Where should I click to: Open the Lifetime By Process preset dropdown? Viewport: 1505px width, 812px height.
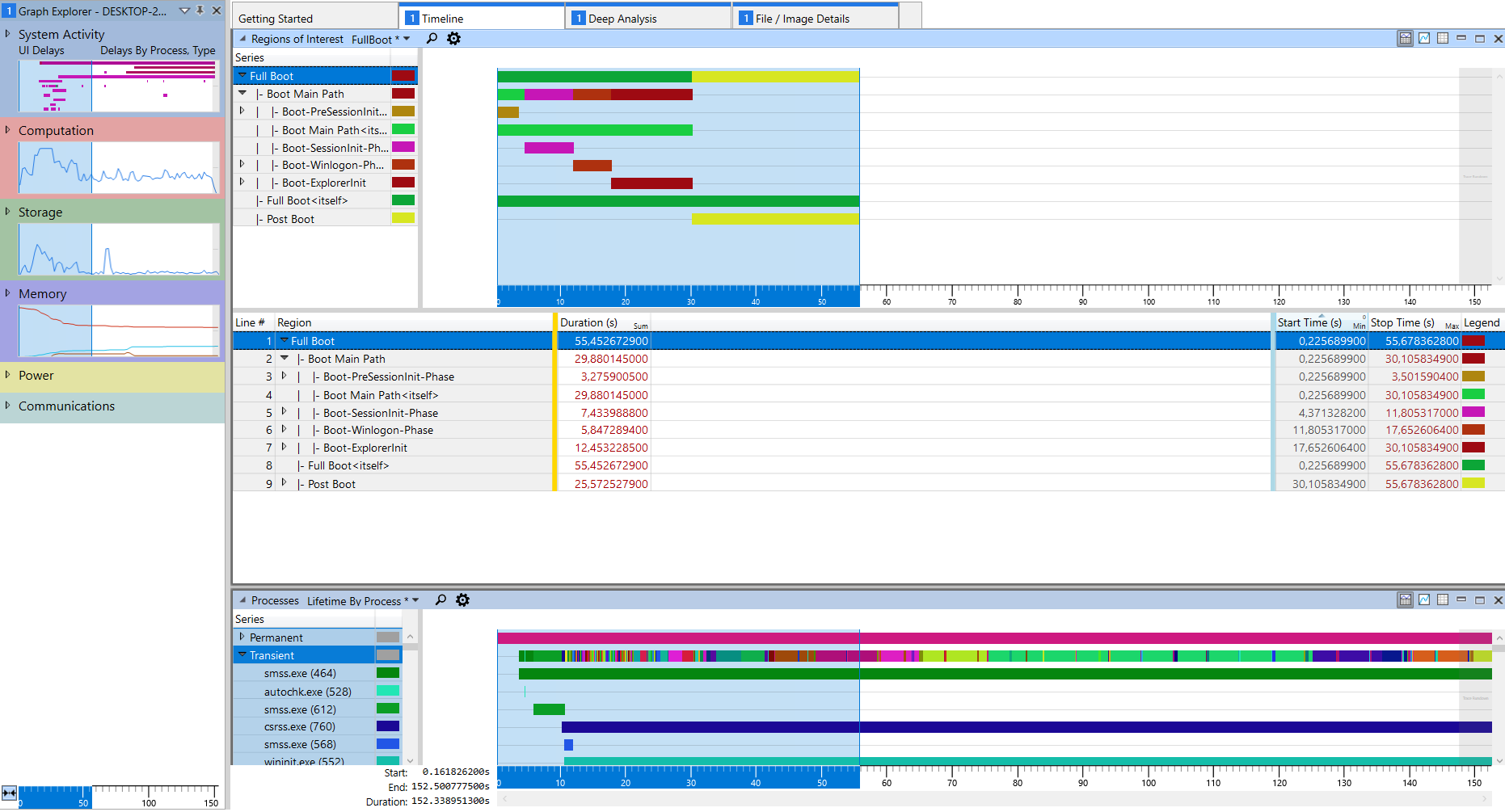click(x=415, y=600)
